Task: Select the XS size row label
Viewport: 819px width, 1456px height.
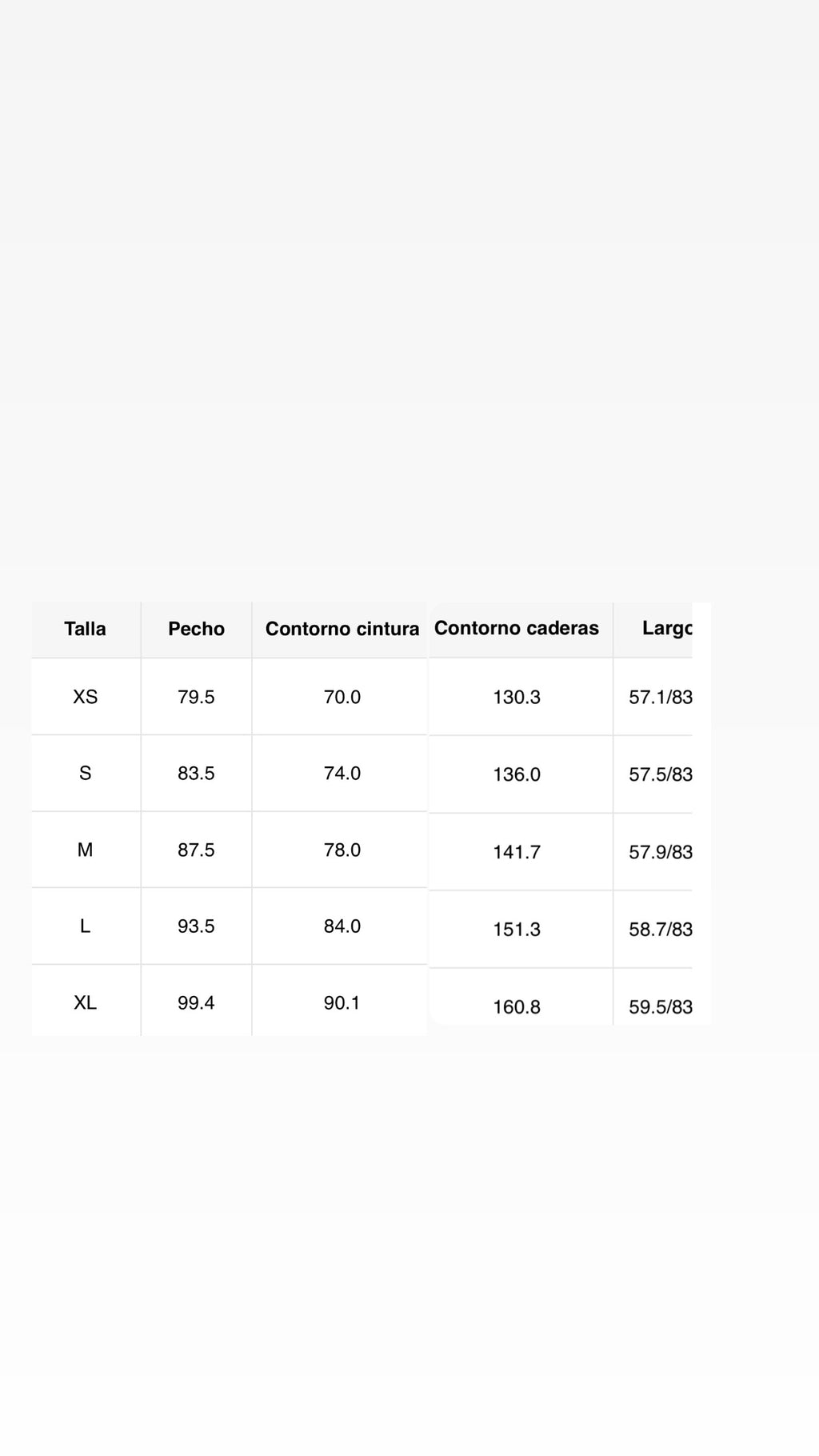Action: coord(85,697)
